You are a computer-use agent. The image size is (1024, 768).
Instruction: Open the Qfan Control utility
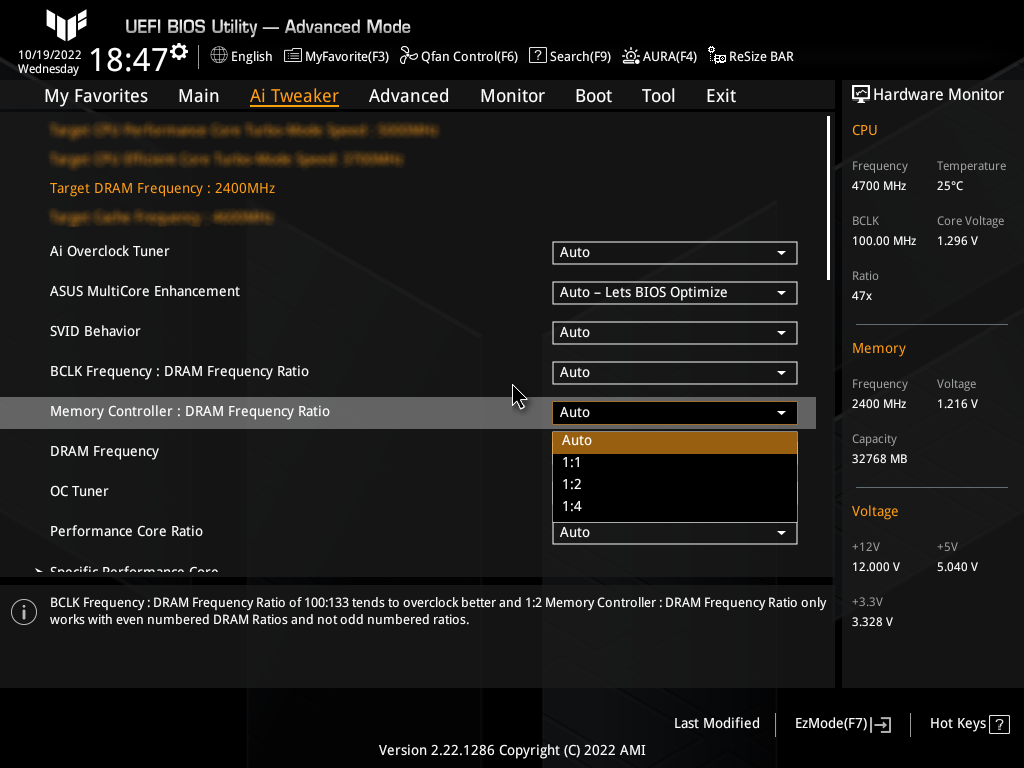(x=458, y=56)
